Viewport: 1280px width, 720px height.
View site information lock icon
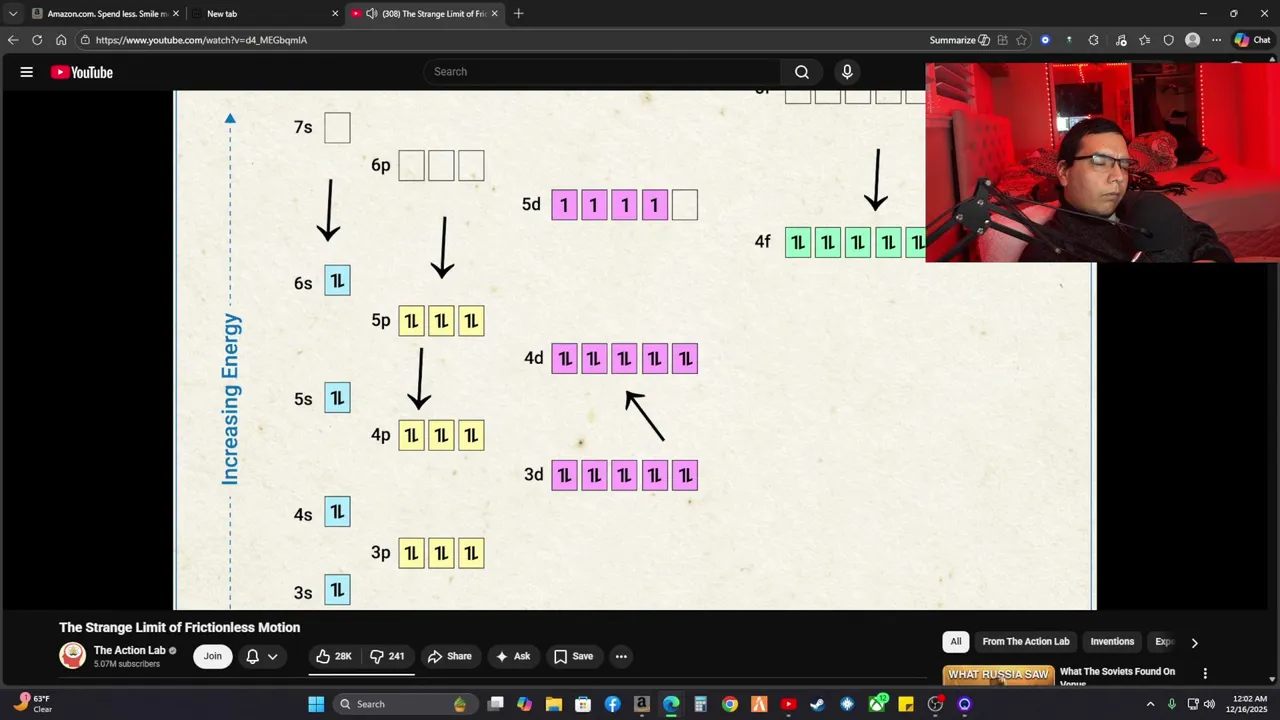(x=86, y=40)
